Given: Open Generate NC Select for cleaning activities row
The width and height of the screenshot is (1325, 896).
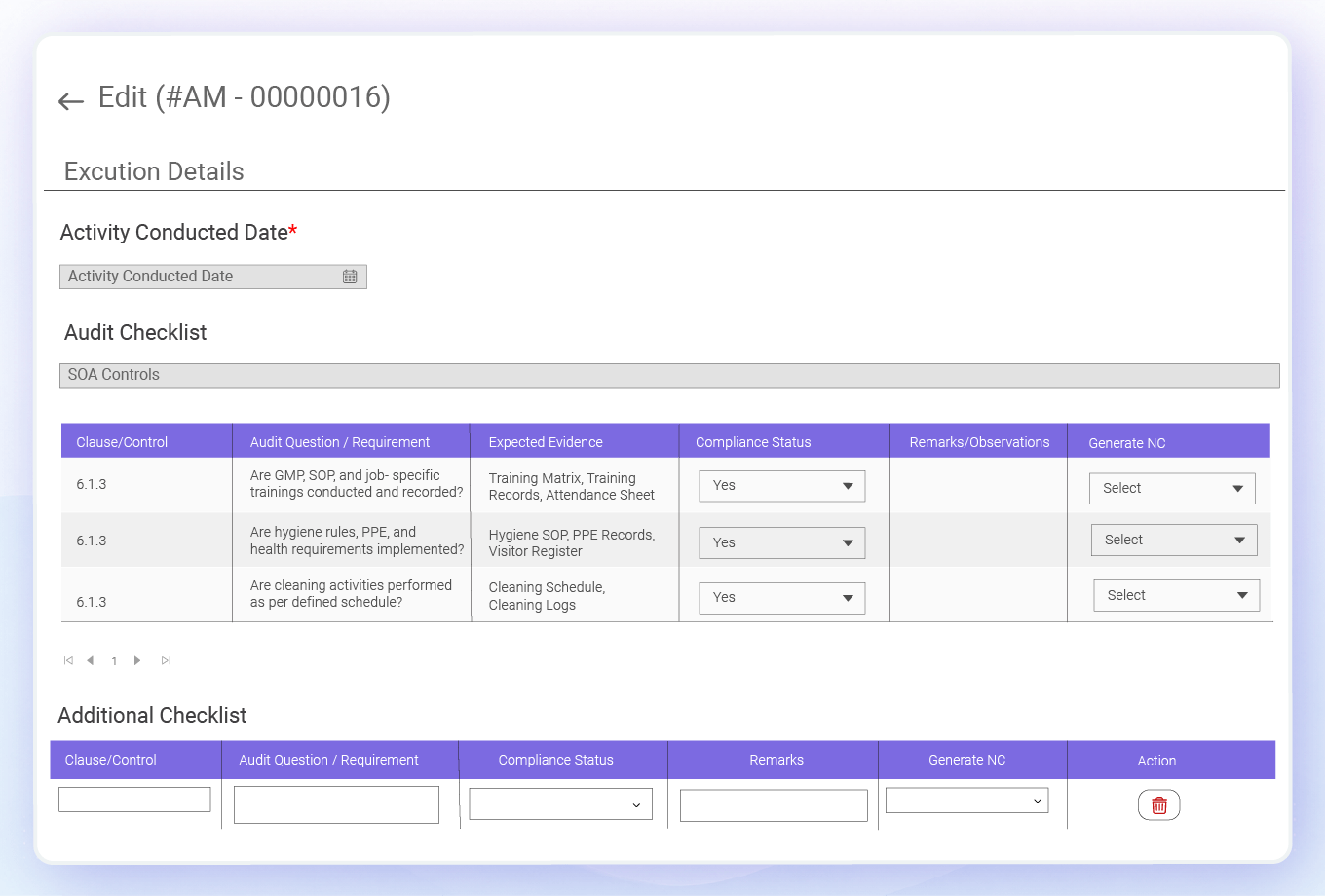Looking at the screenshot, I should click(x=1177, y=595).
